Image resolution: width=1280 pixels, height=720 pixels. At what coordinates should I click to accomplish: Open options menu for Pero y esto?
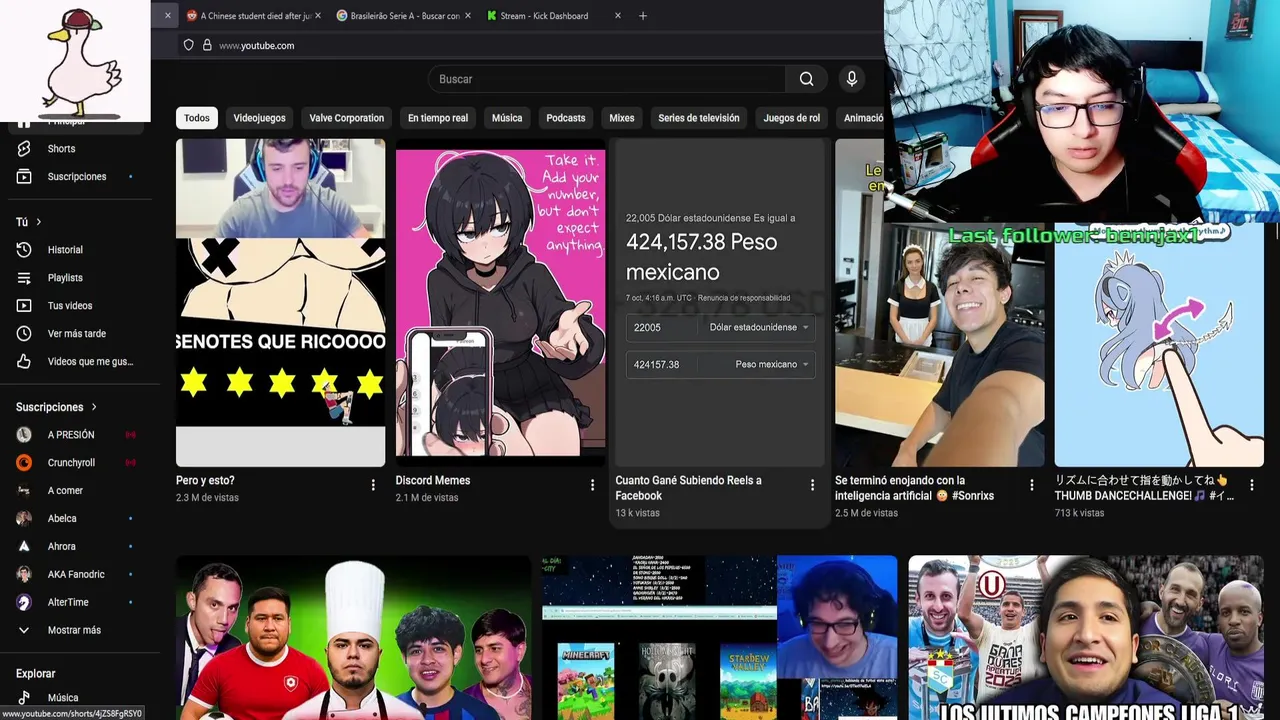(373, 485)
